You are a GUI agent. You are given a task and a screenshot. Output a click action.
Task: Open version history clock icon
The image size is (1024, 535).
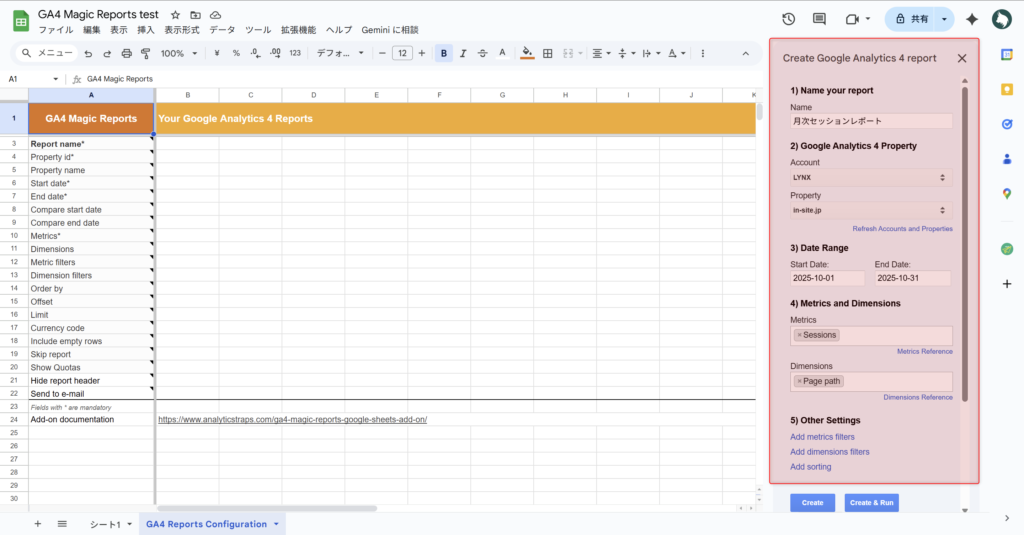click(x=789, y=19)
